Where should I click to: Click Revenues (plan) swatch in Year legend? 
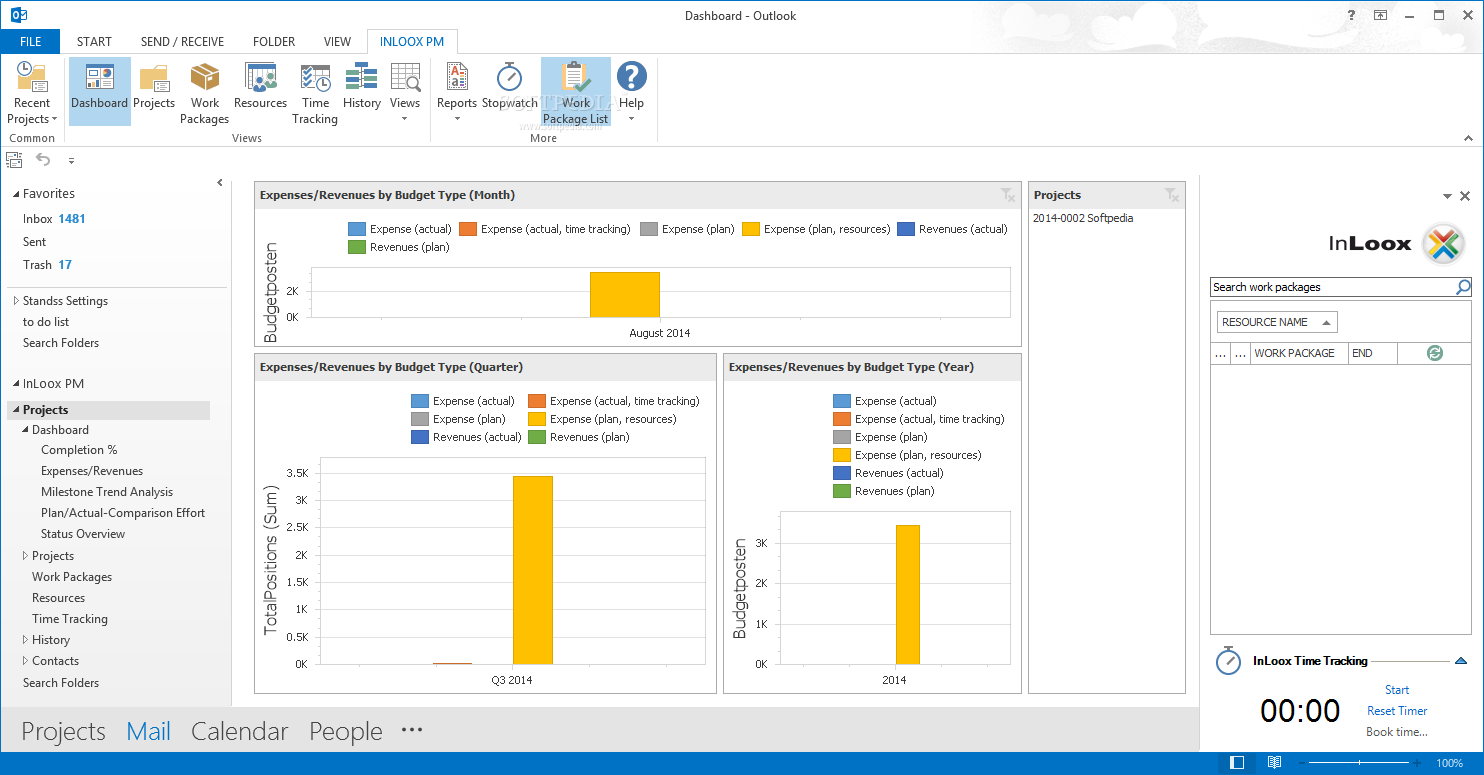tap(842, 491)
